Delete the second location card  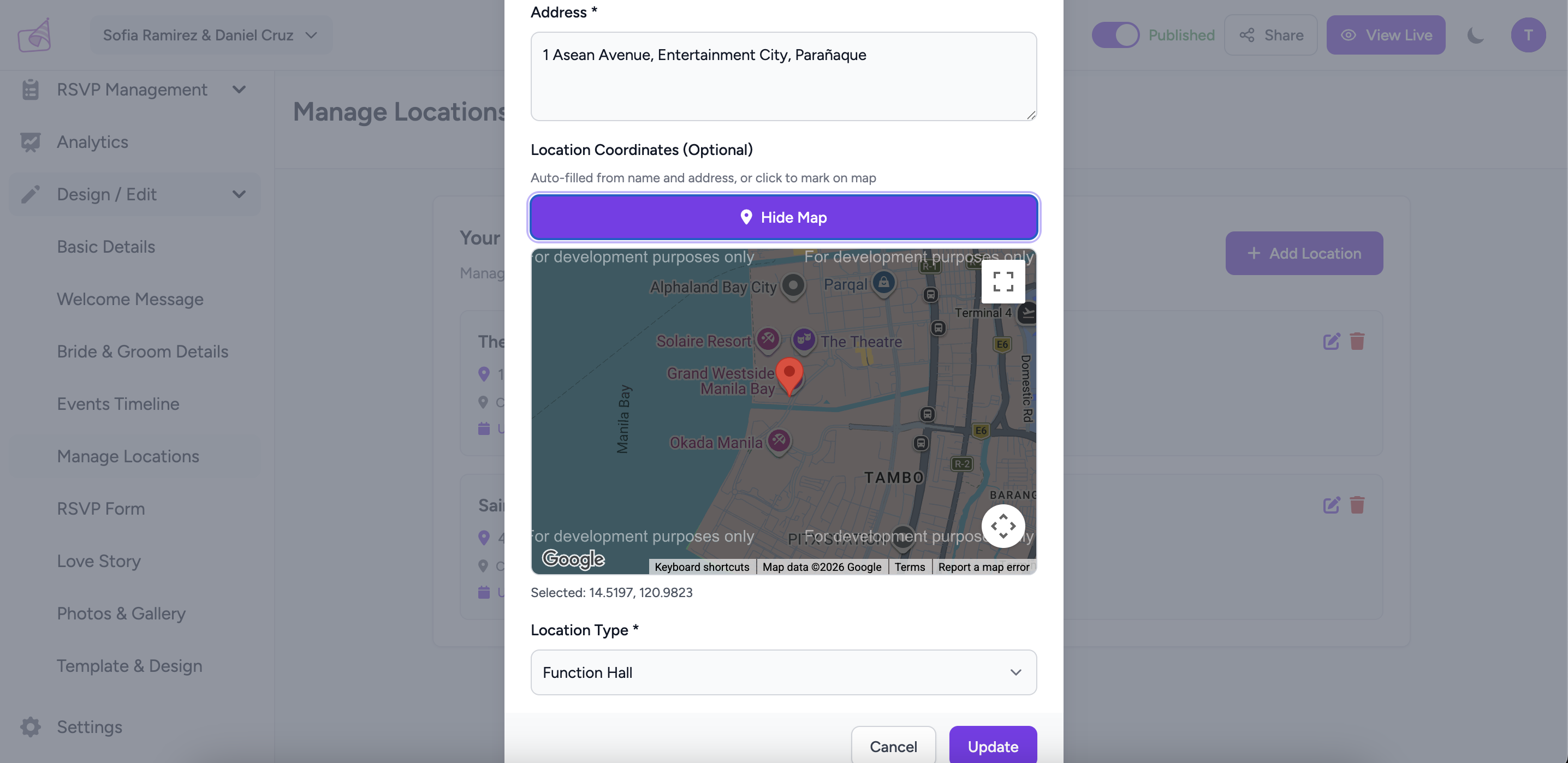pyautogui.click(x=1357, y=504)
